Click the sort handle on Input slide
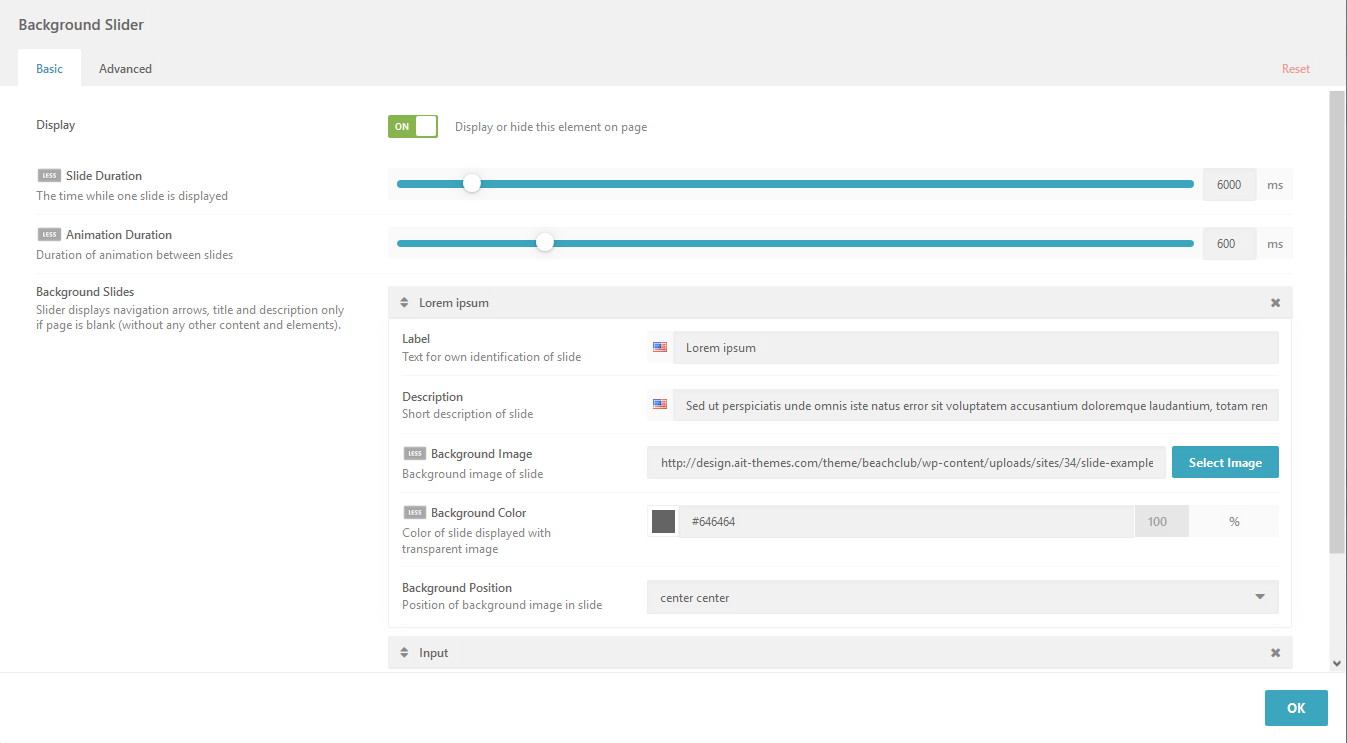 coord(404,653)
